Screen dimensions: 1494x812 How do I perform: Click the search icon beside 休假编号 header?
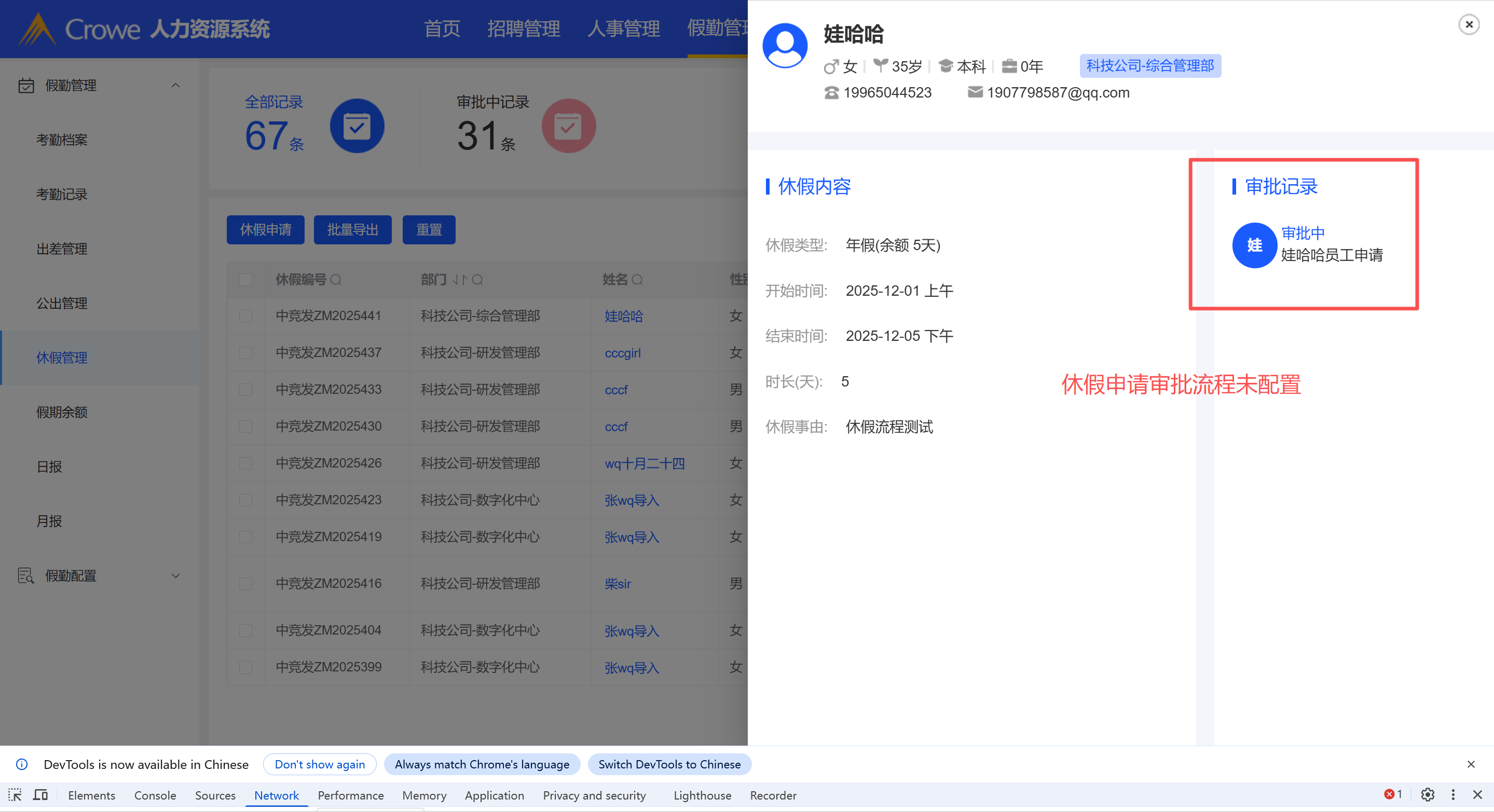pyautogui.click(x=336, y=280)
